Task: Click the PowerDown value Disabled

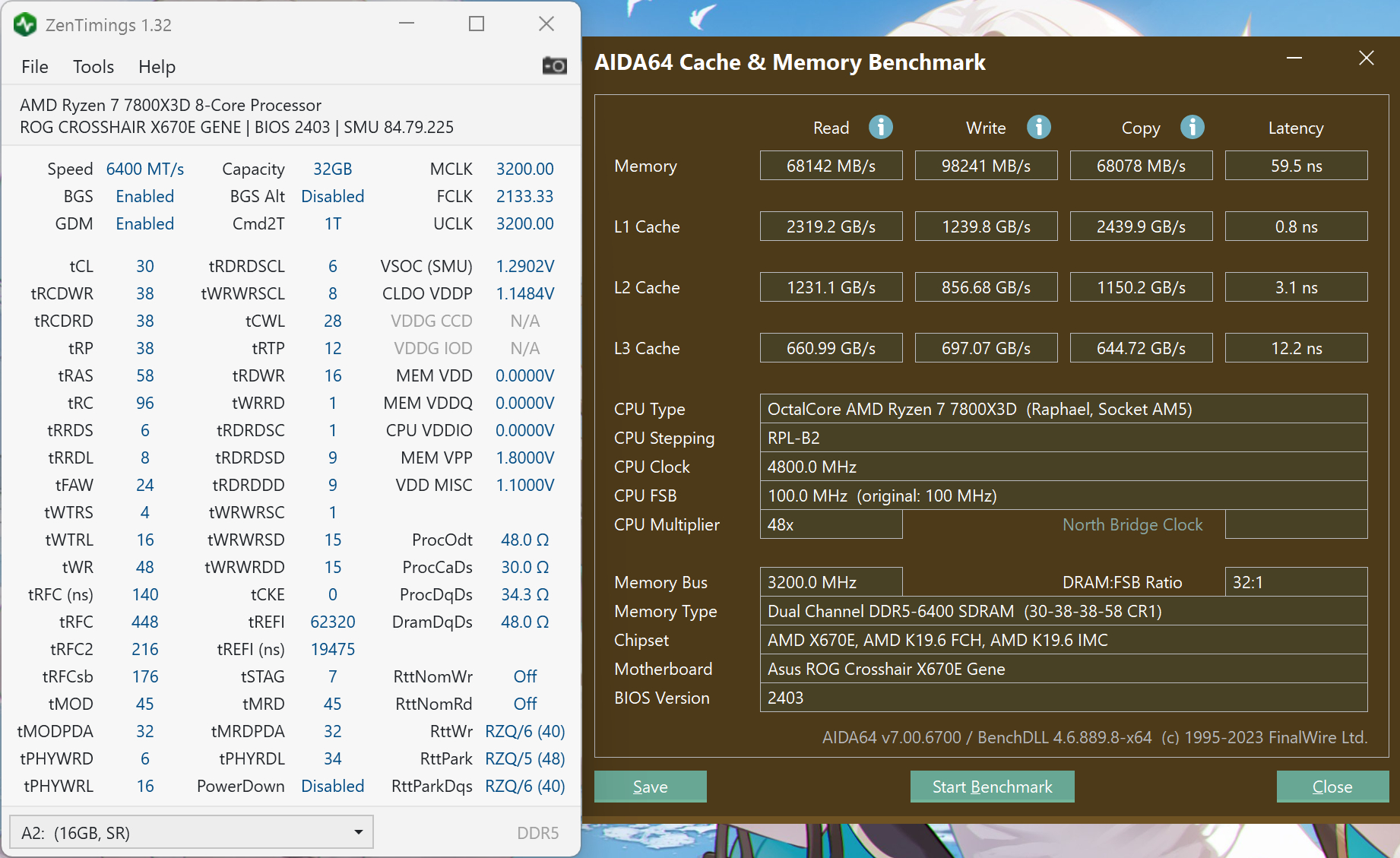Action: click(333, 786)
